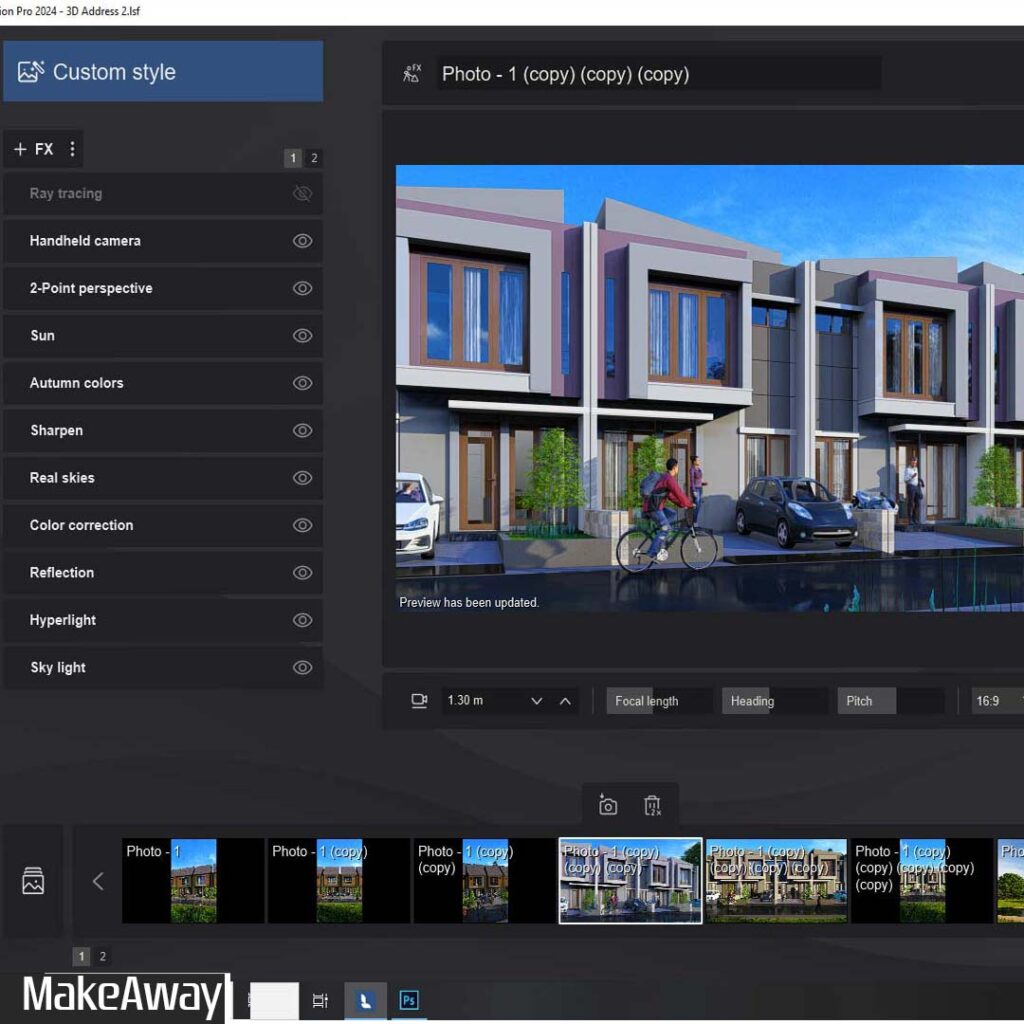Click the delete effects trash icon
Image resolution: width=1024 pixels, height=1024 pixels.
click(x=653, y=806)
